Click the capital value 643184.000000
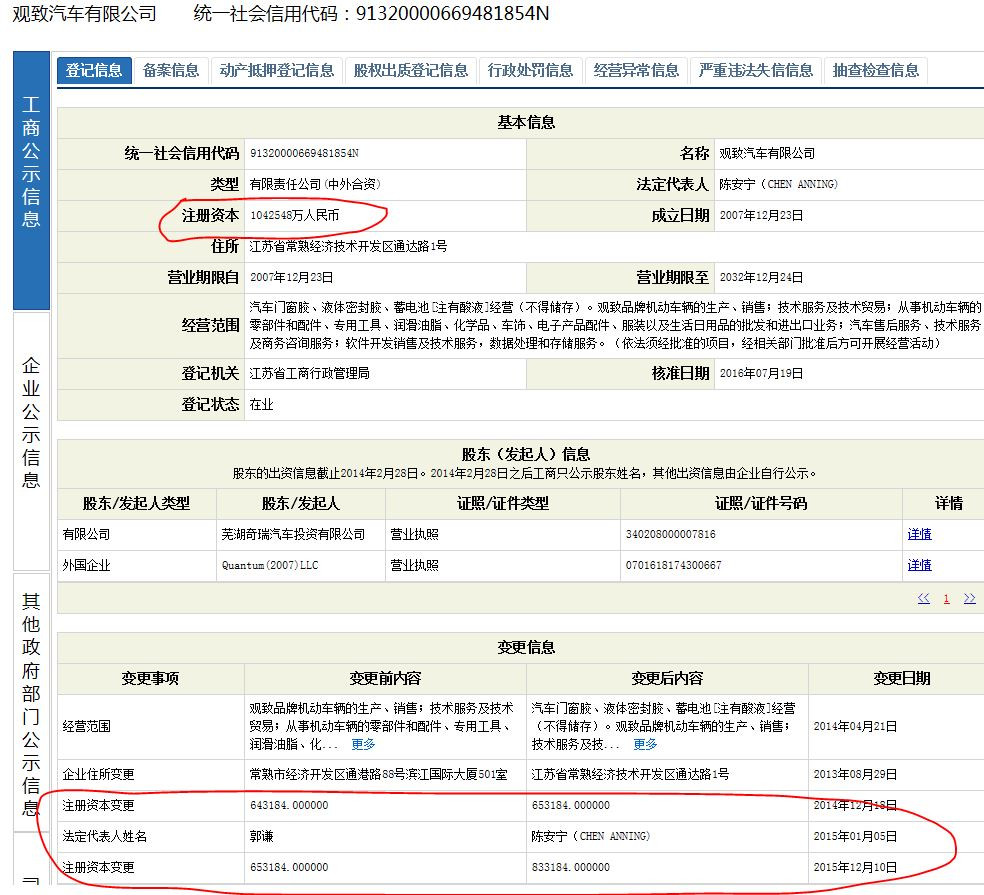The image size is (984, 895). (289, 805)
